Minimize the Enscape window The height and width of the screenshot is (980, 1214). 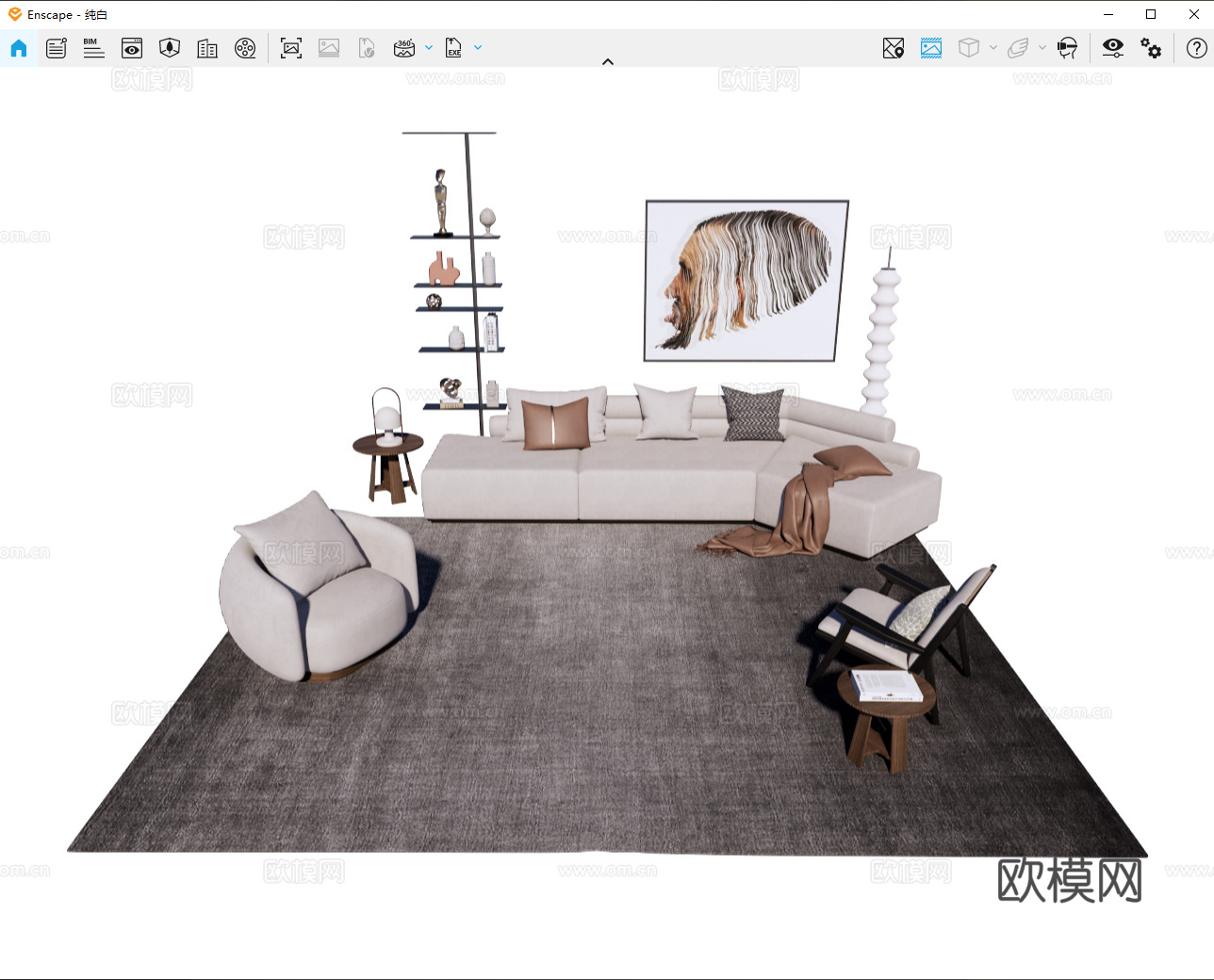tap(1108, 14)
